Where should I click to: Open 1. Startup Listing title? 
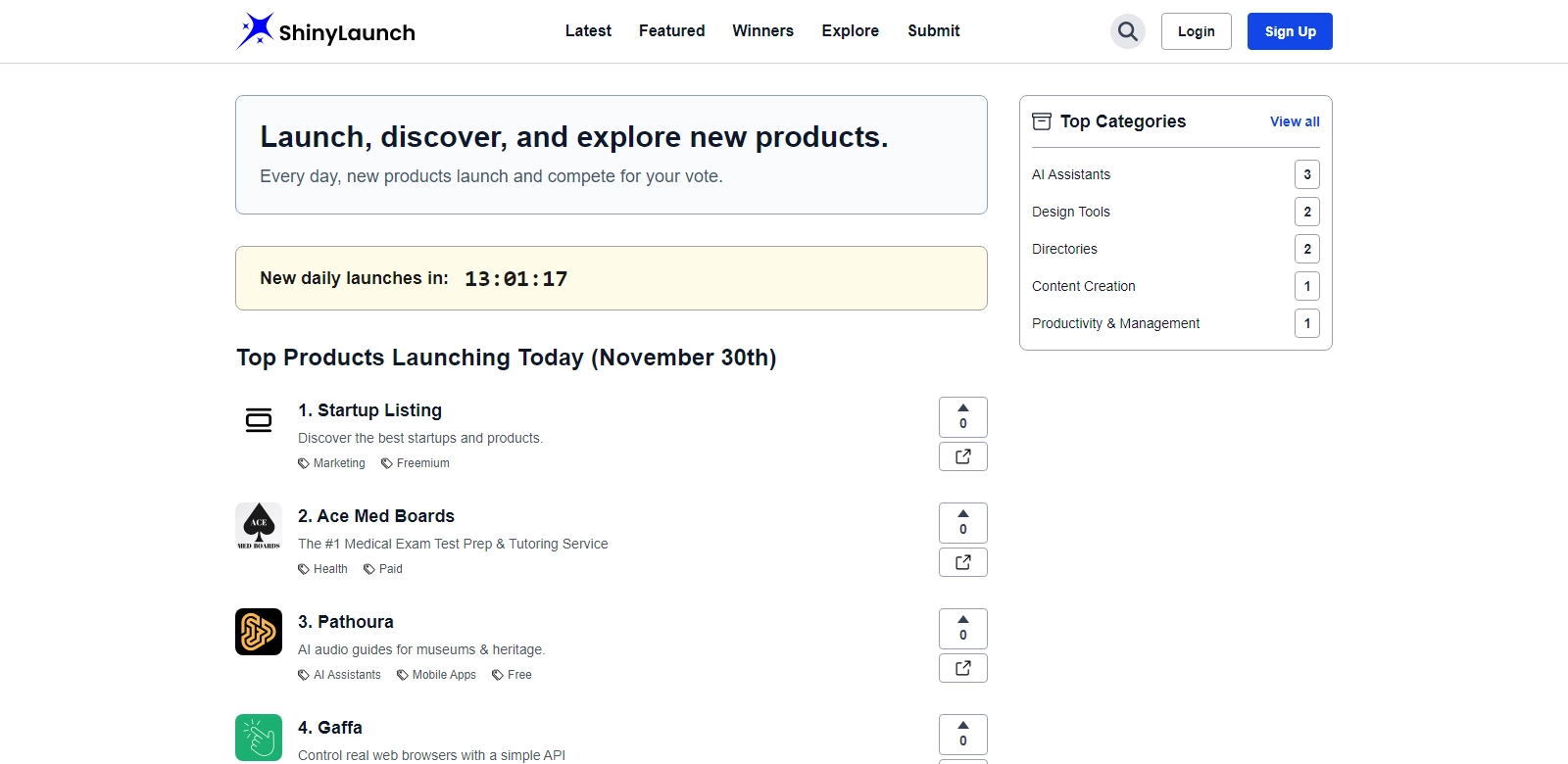(x=369, y=410)
